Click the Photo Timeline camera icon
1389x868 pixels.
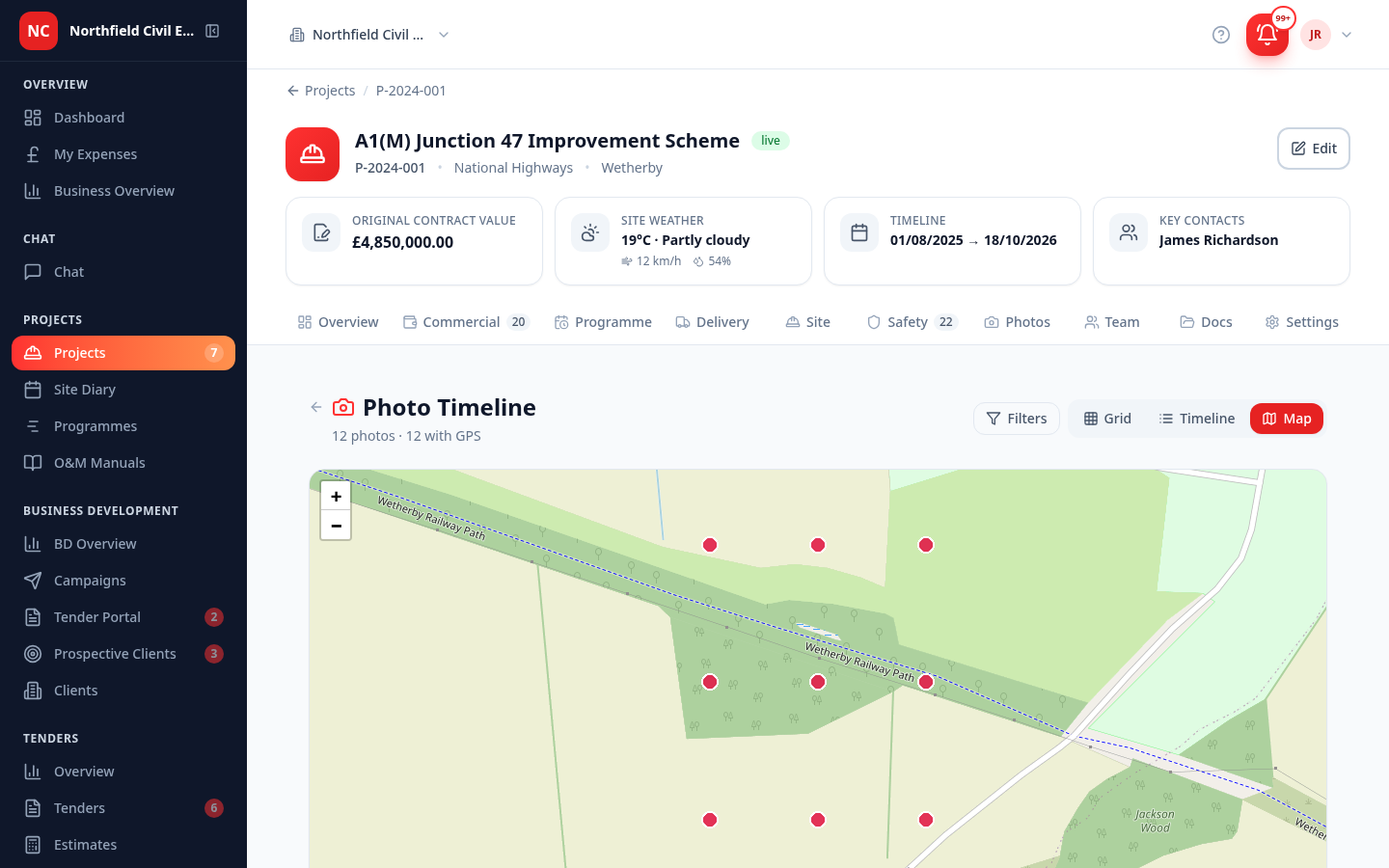[x=343, y=407]
